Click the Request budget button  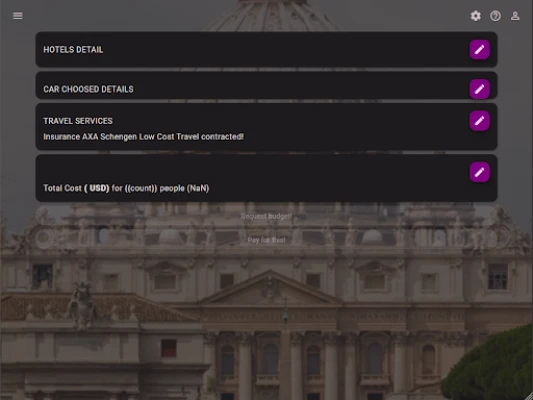[266, 216]
